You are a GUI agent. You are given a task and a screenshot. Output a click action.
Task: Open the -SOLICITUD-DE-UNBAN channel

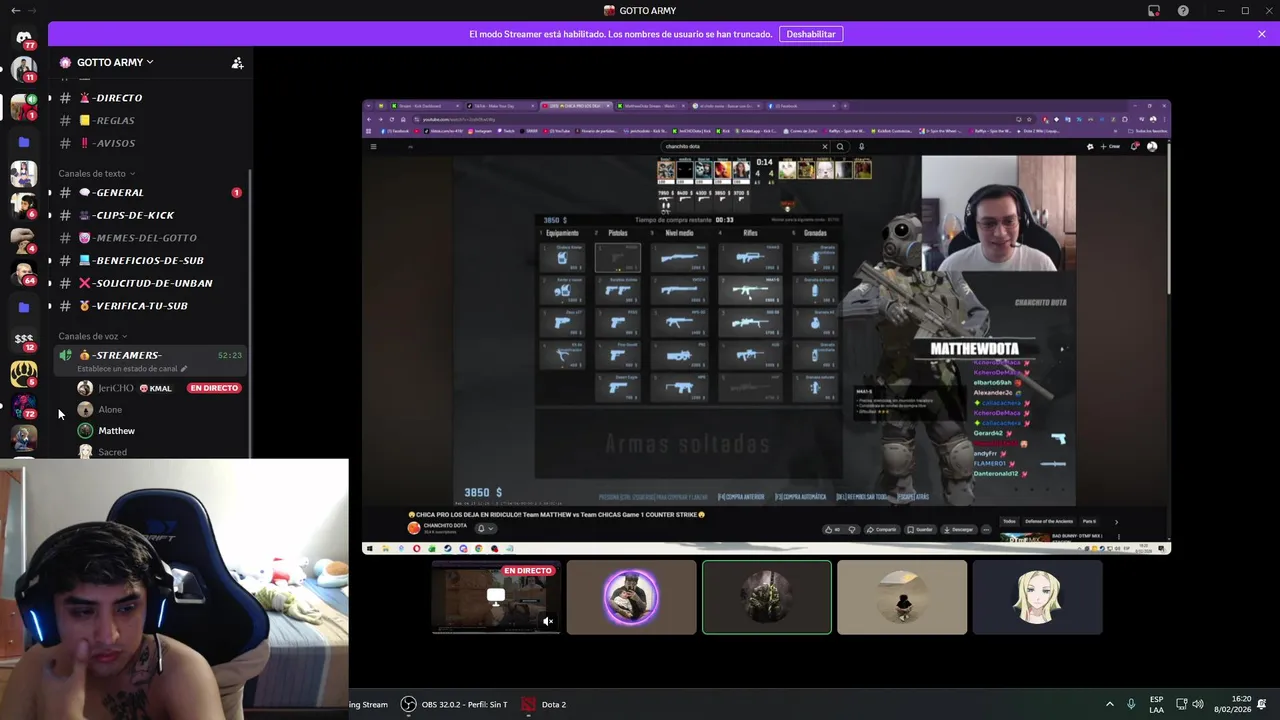pyautogui.click(x=150, y=283)
